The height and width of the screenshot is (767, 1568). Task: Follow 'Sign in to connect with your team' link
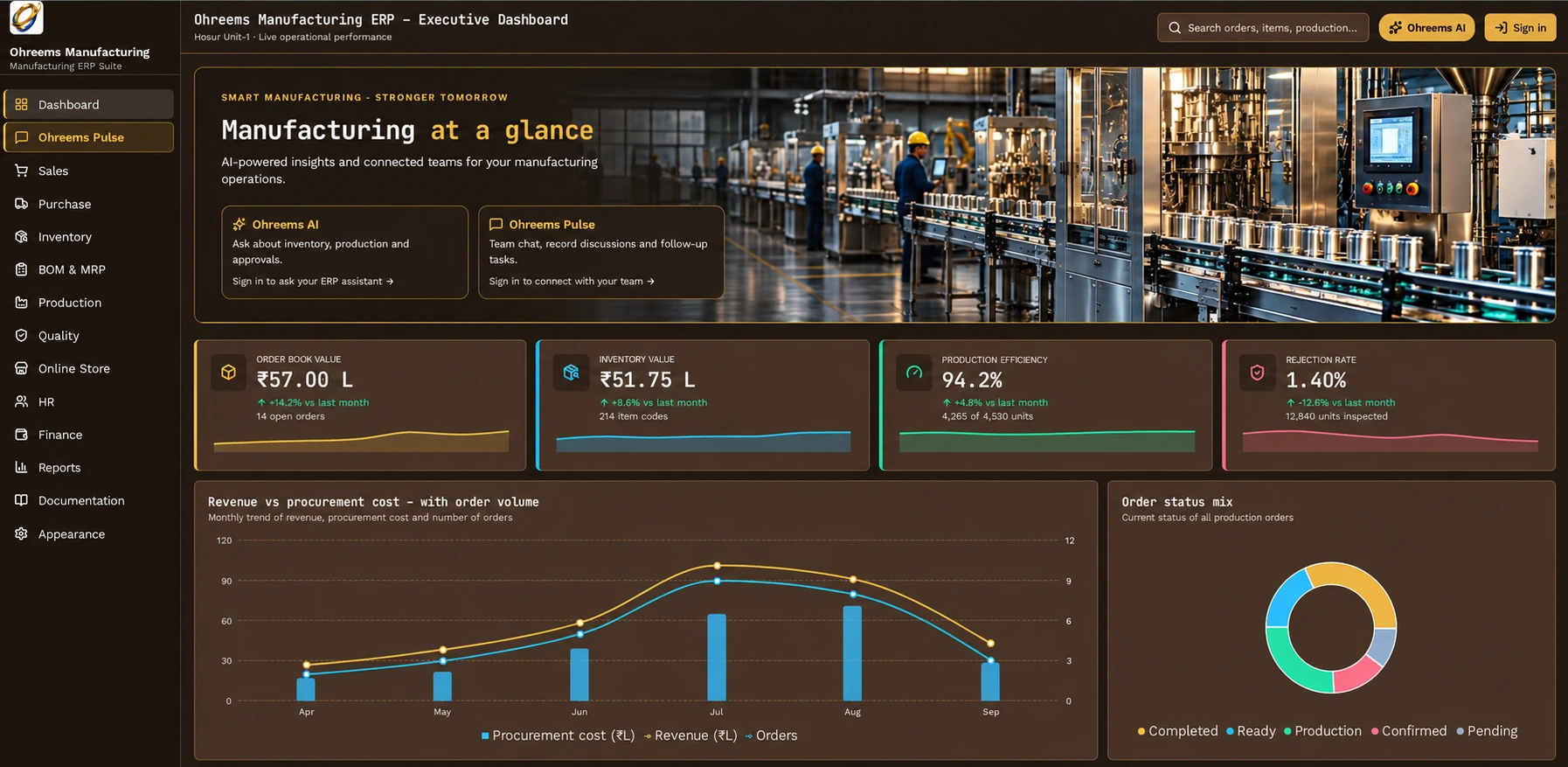pos(572,282)
